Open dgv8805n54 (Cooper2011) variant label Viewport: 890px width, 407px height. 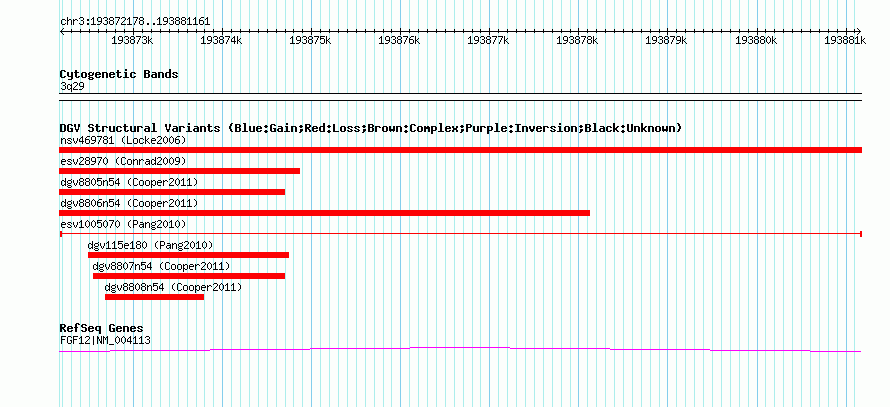129,182
